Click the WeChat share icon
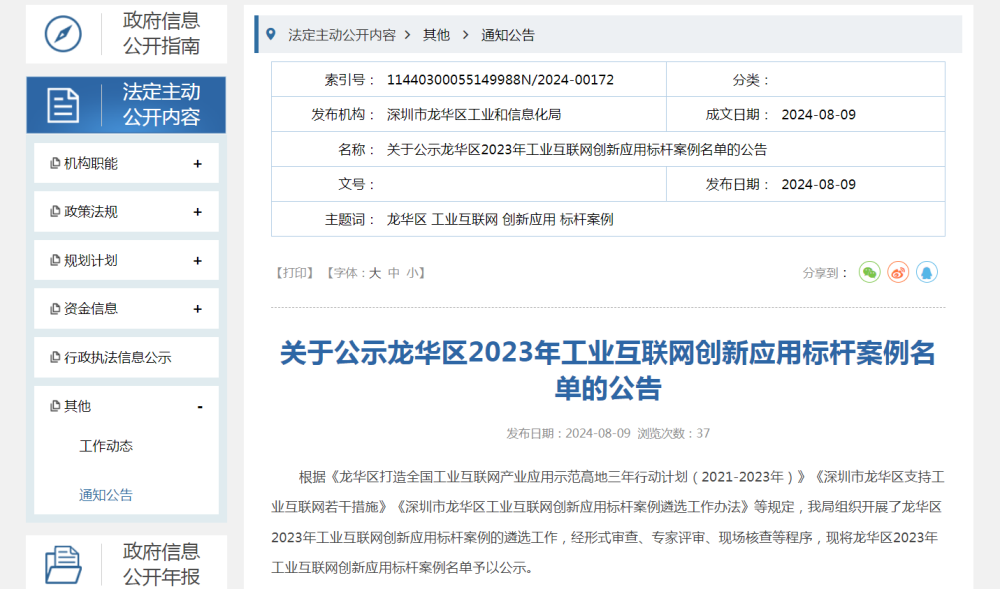Screen dimensions: 1000x589 (x=870, y=272)
